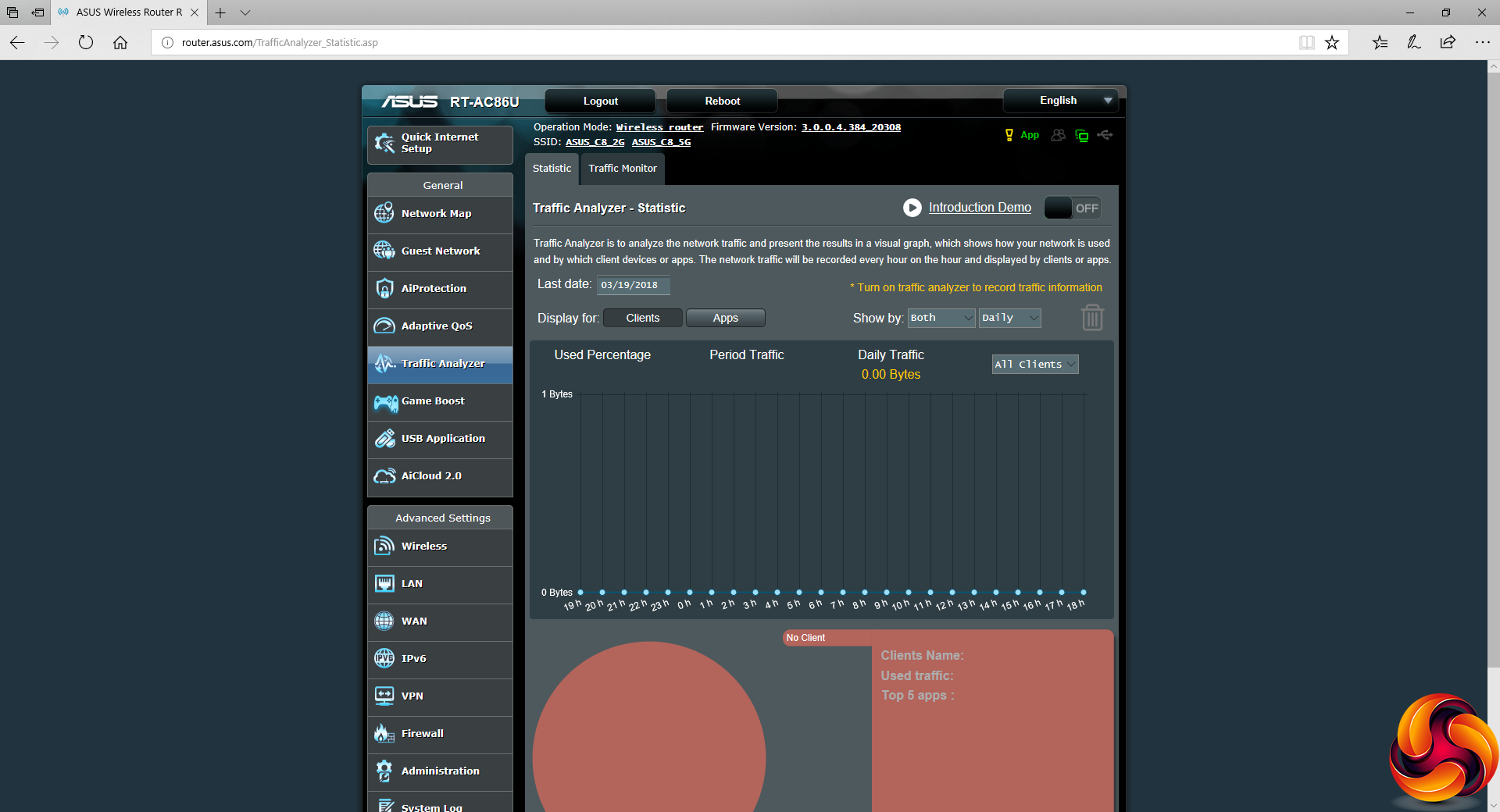Open VPN settings icon
This screenshot has height=812, width=1500.
click(384, 696)
